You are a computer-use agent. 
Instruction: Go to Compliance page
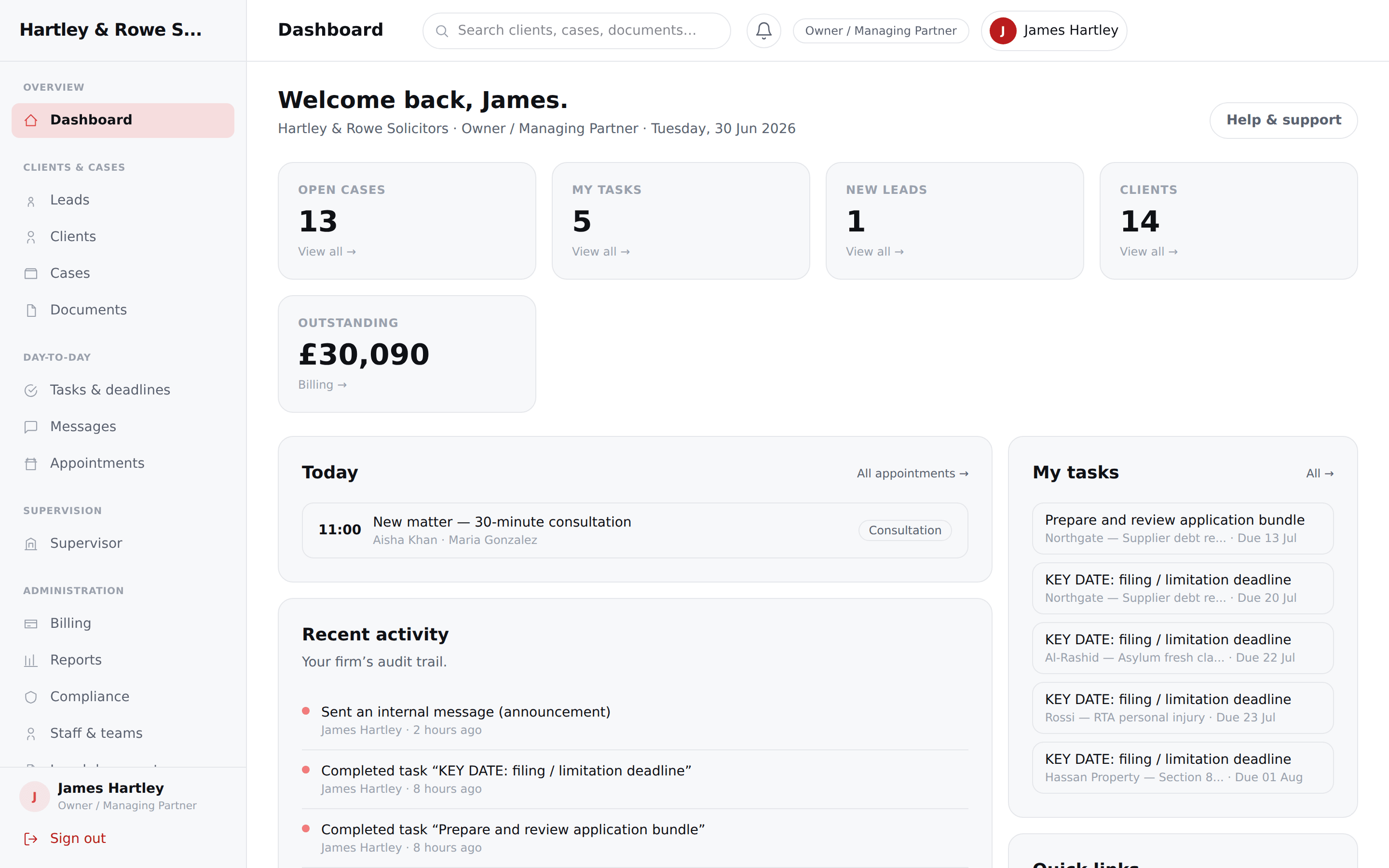[123, 696]
